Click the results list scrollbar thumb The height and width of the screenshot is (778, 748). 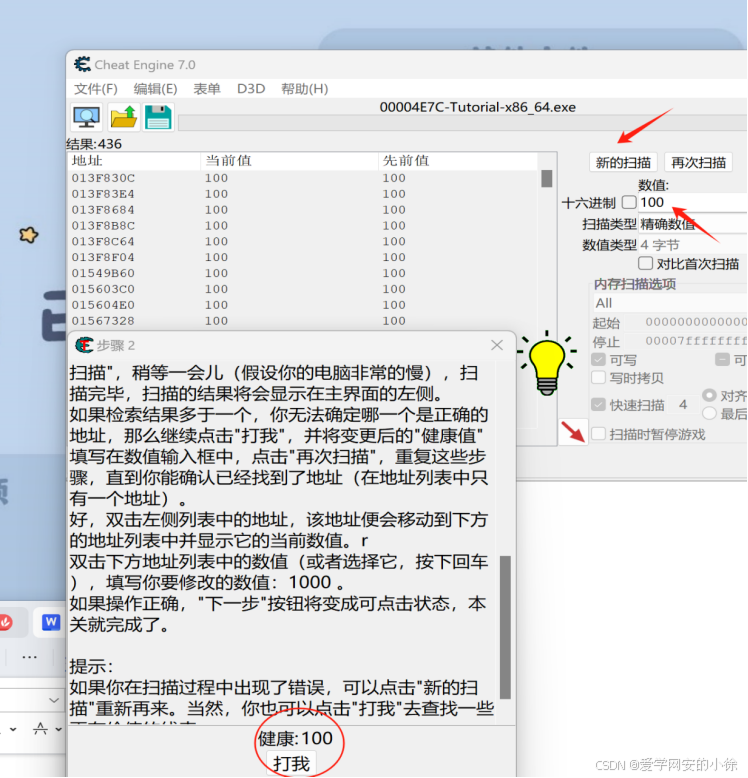pyautogui.click(x=547, y=179)
